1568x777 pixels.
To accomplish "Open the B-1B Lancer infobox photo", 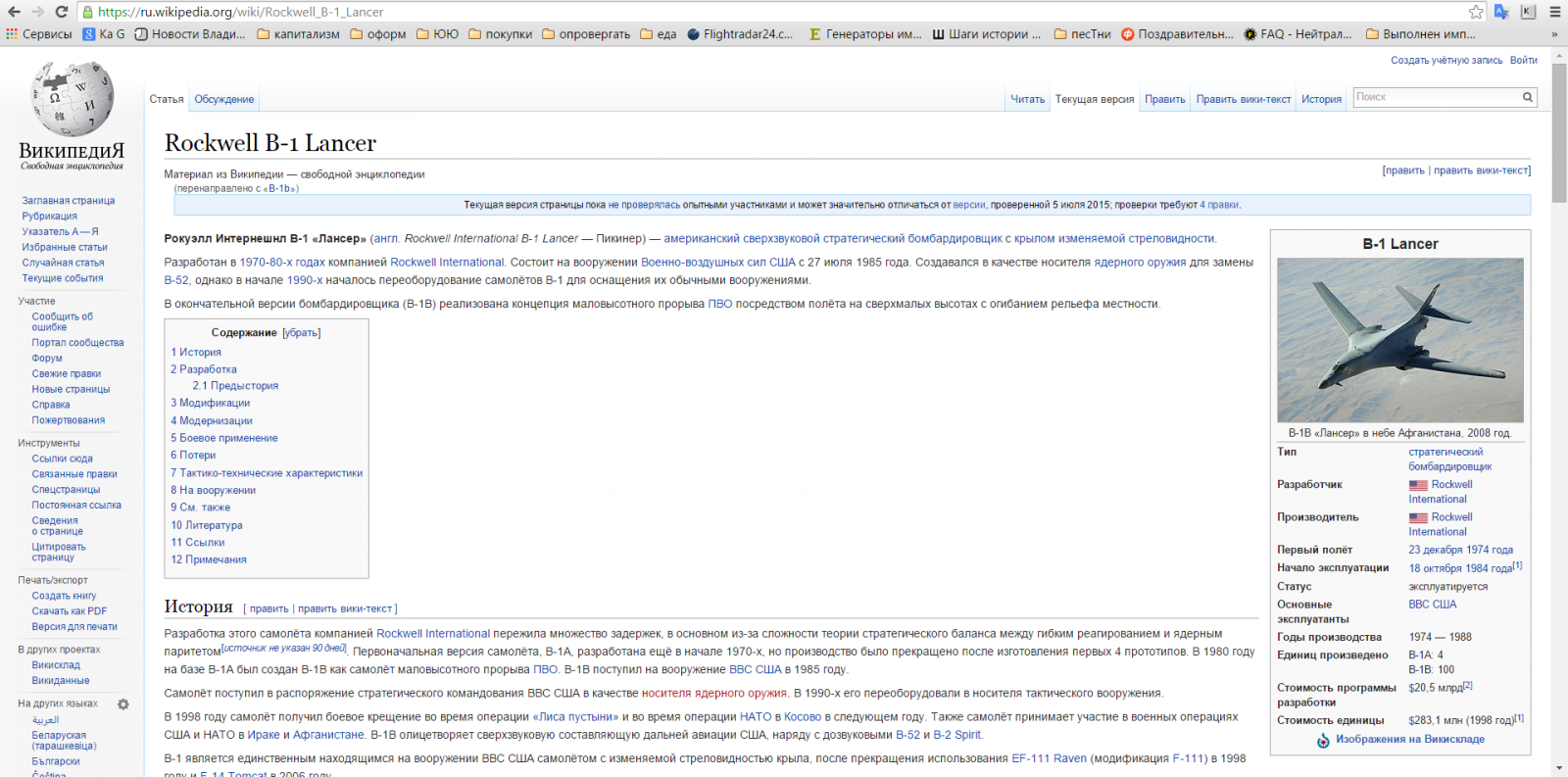I will (x=1399, y=339).
